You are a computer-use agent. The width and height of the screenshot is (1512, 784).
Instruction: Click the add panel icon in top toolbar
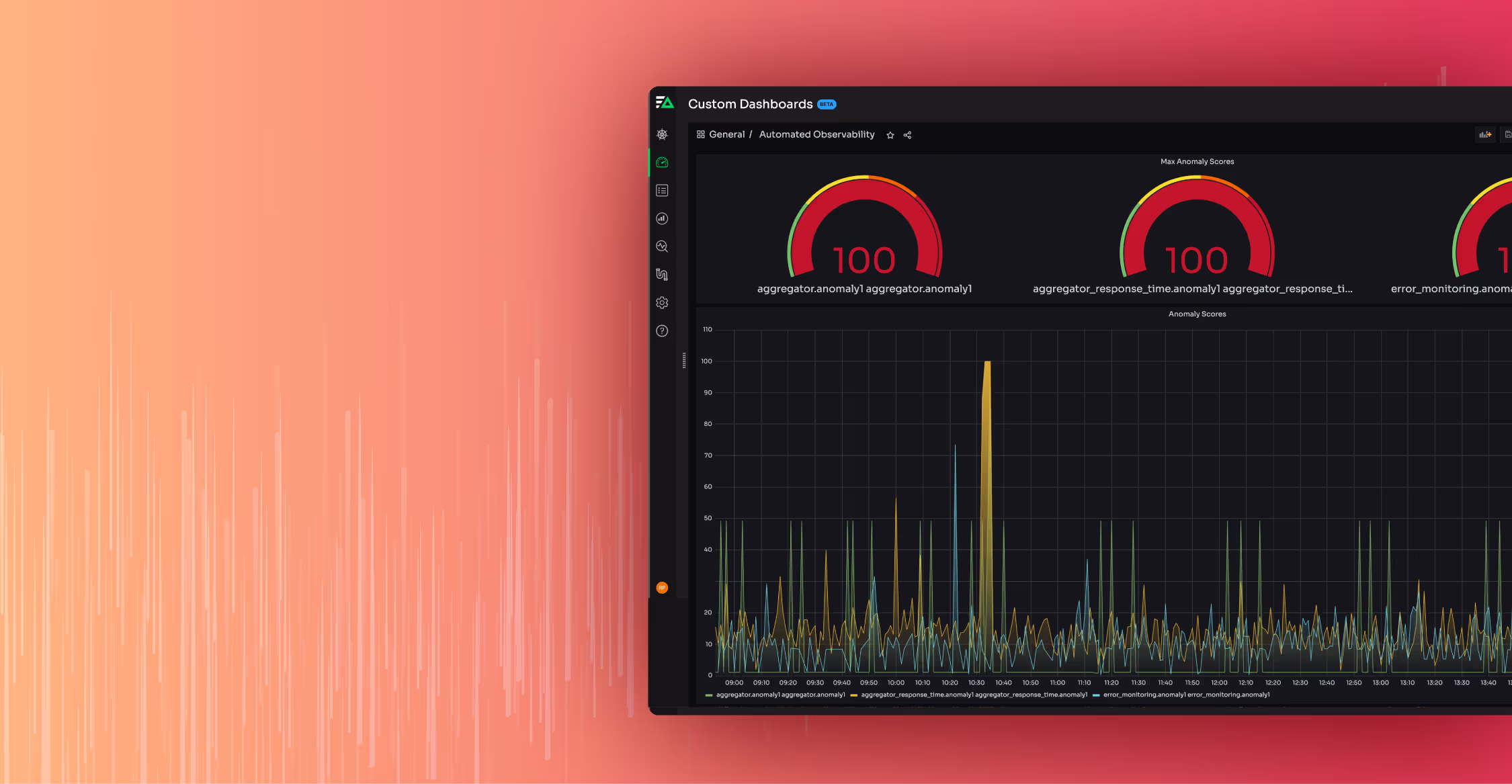point(1485,134)
